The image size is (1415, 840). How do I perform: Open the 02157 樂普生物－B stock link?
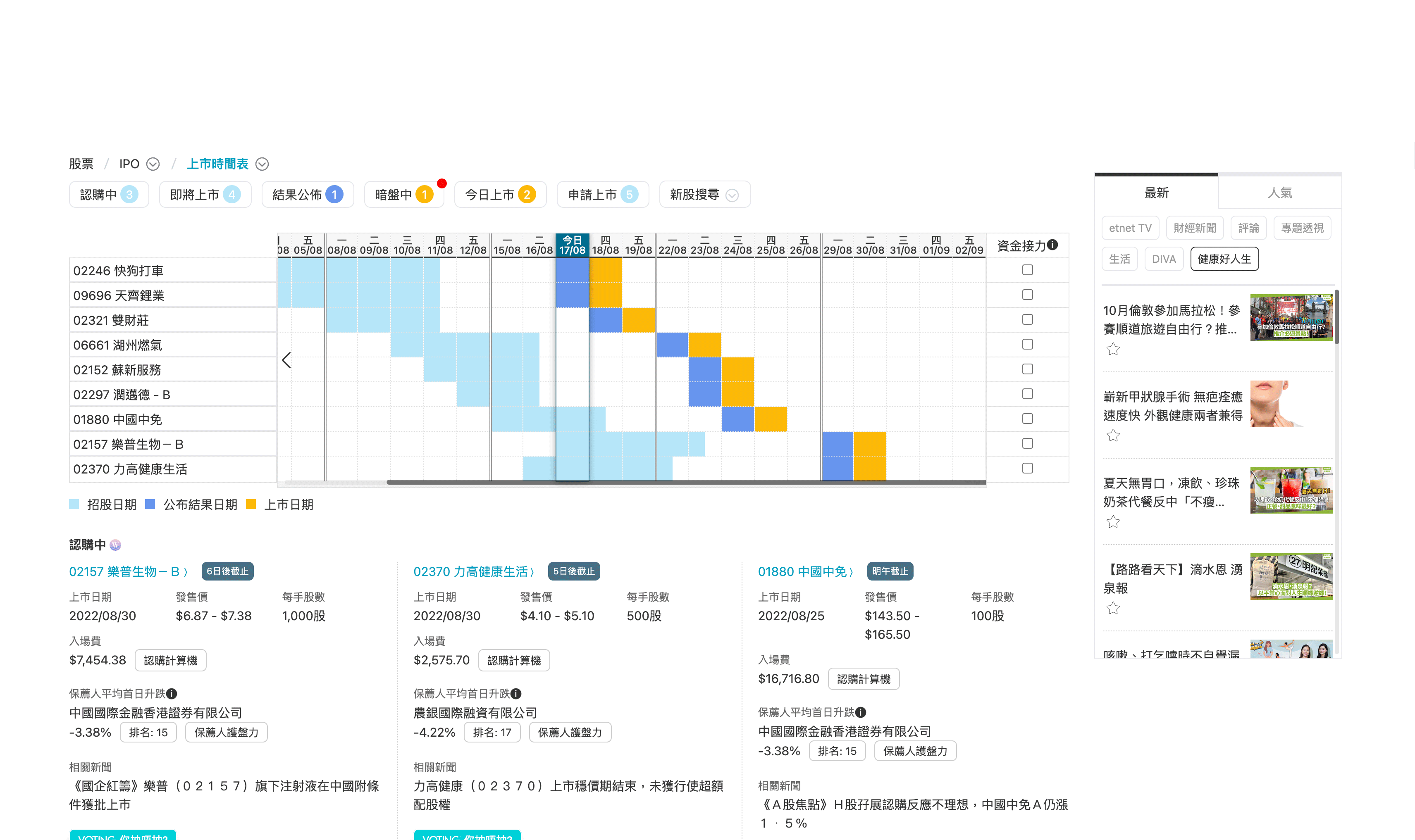[x=128, y=571]
